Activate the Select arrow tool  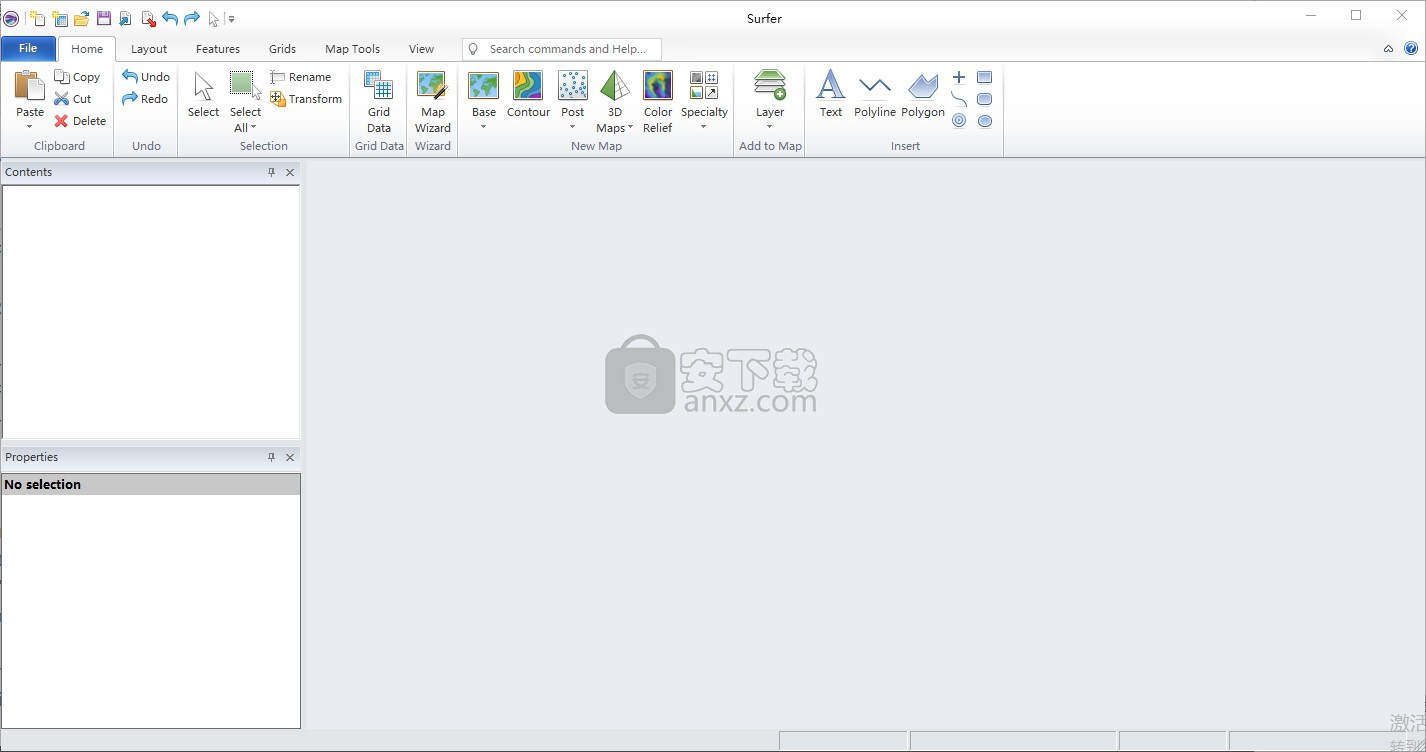point(203,95)
